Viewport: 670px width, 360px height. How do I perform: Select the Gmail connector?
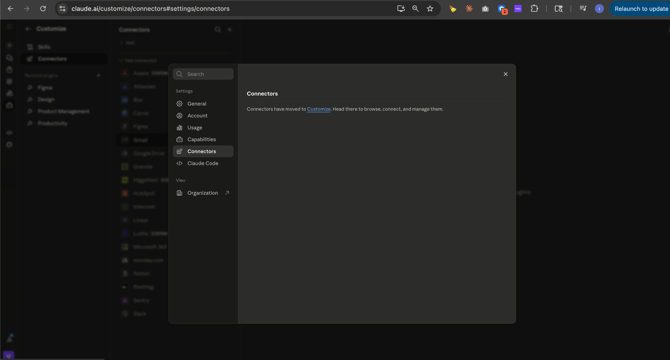click(143, 140)
